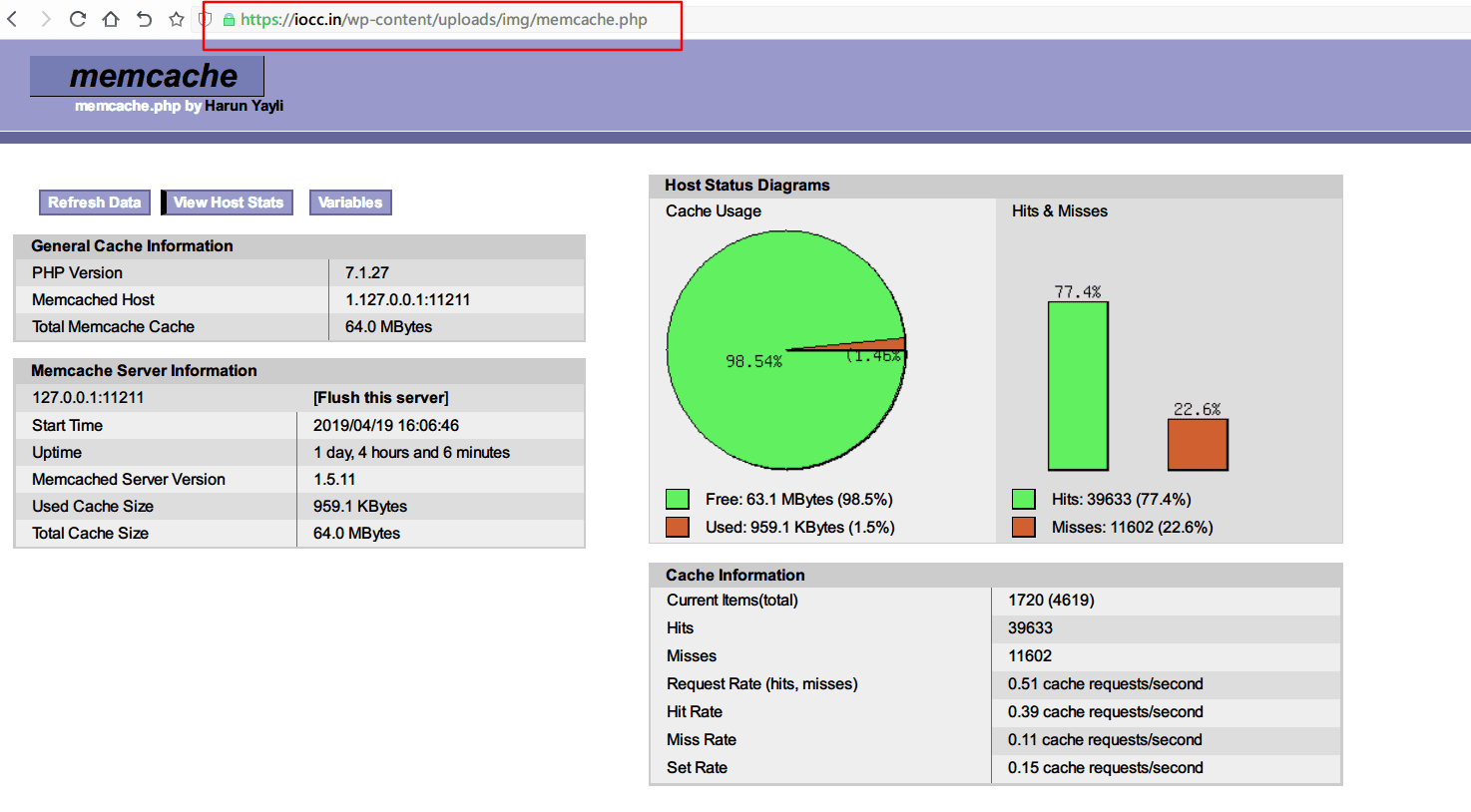Click the Hits & Misses chart title
Viewport: 1471px width, 812px height.
[1060, 211]
